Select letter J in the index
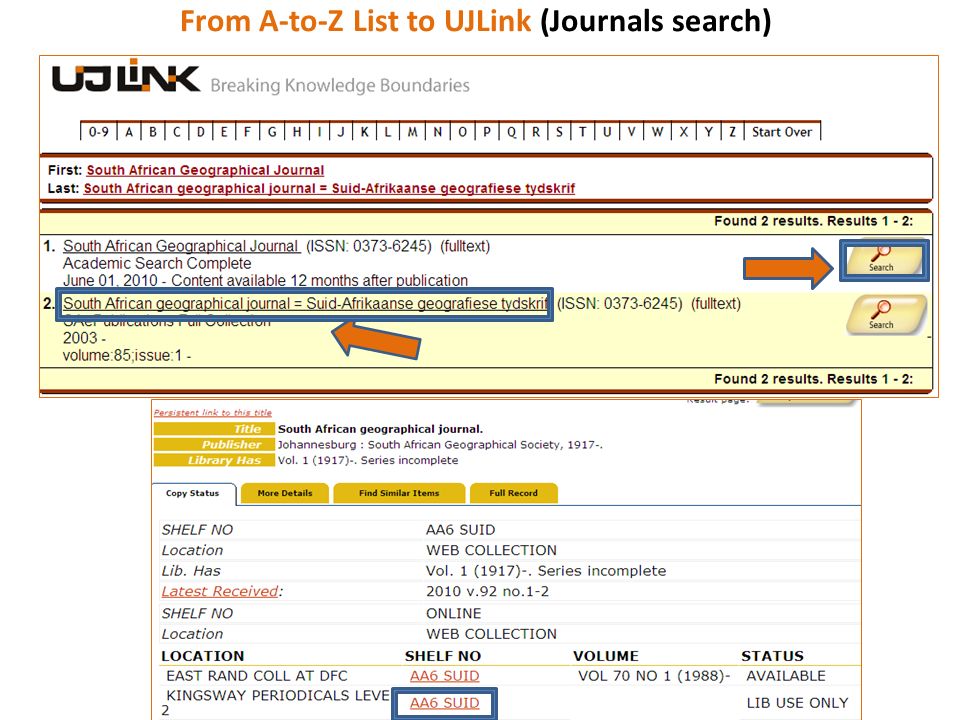 pyautogui.click(x=341, y=132)
